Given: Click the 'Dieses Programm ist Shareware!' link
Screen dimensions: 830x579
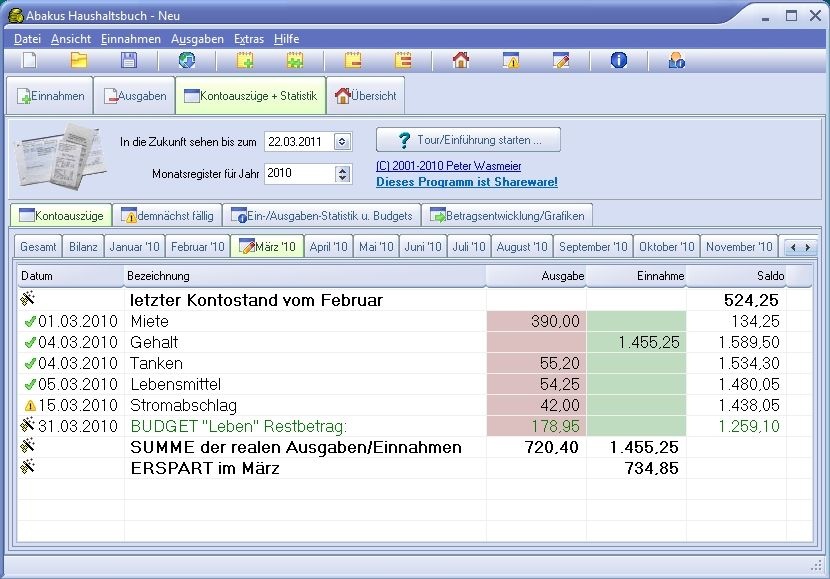Looking at the screenshot, I should [x=466, y=182].
